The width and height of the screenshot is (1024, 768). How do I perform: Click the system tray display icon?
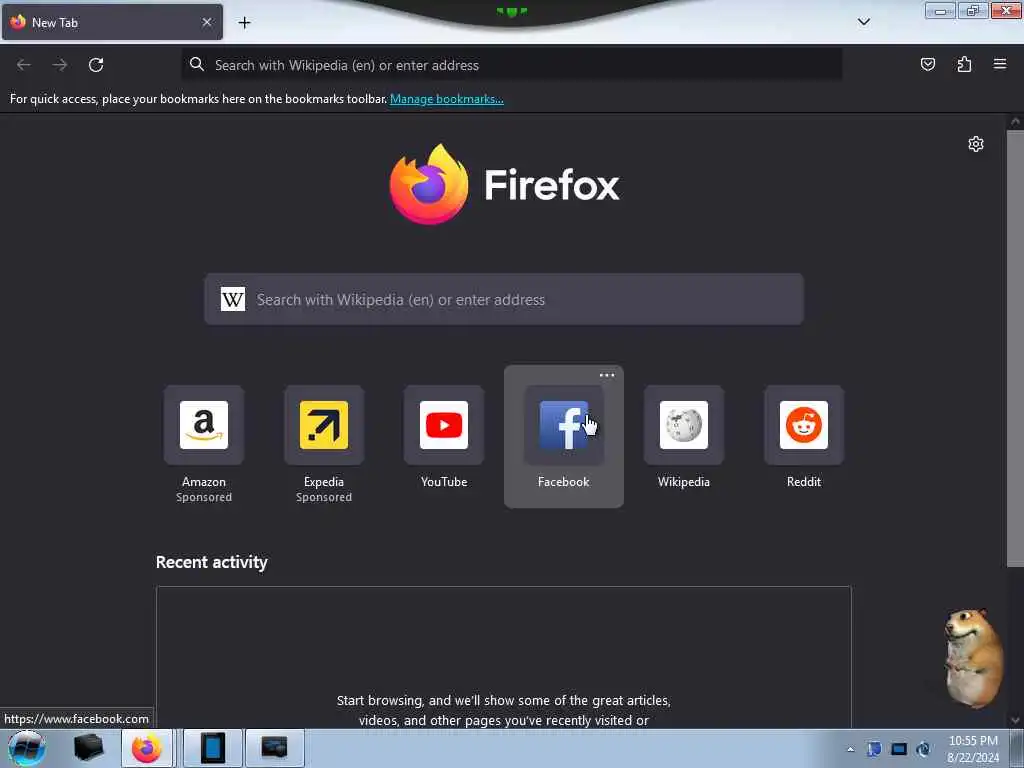(899, 749)
